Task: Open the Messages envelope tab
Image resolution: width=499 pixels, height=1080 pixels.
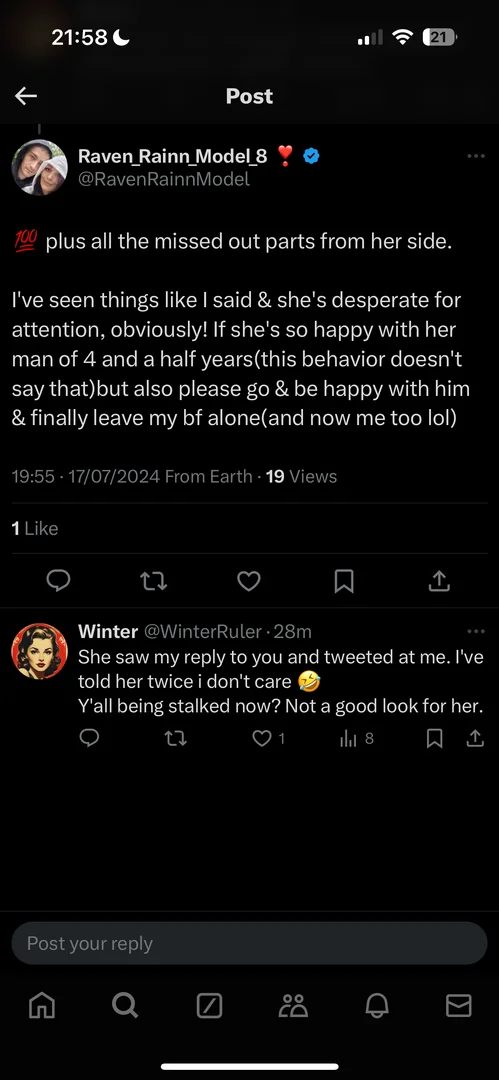Action: tap(458, 1006)
